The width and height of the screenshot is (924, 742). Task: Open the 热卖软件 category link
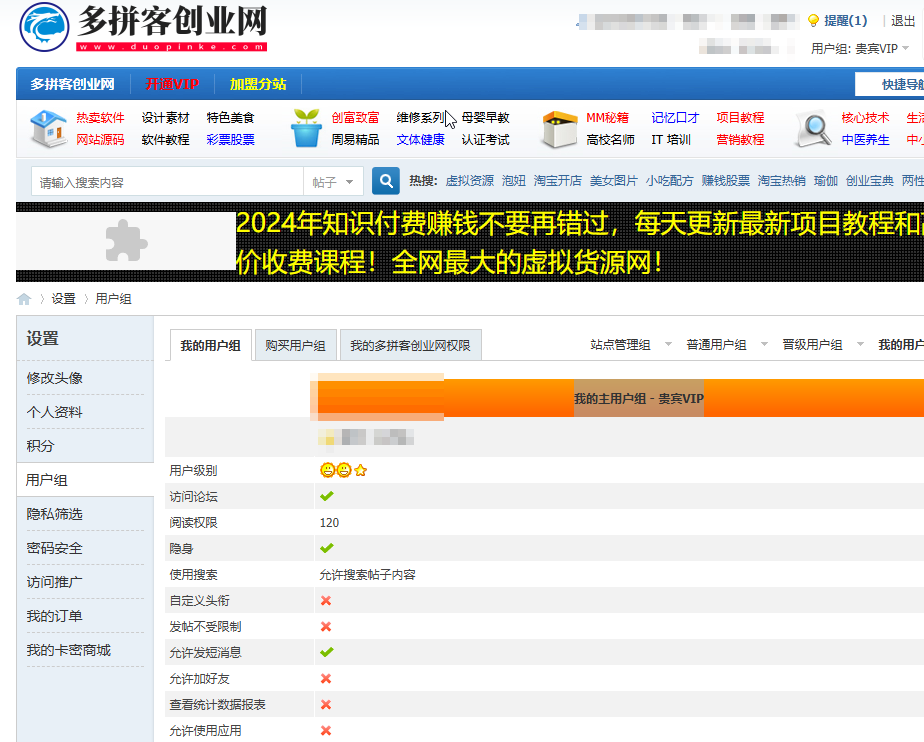point(100,118)
